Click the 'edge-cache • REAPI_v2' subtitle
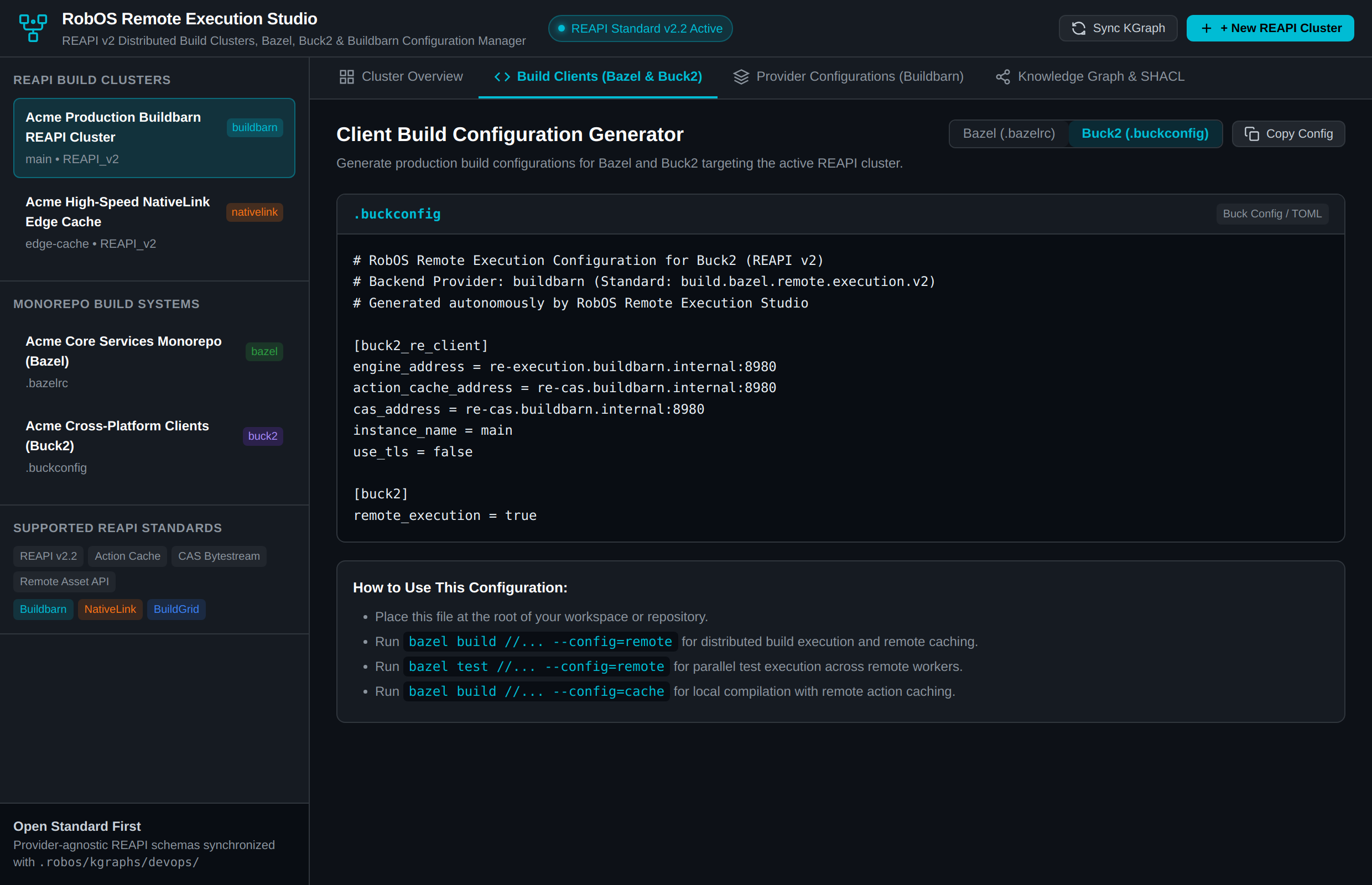The image size is (1372, 885). [x=90, y=244]
